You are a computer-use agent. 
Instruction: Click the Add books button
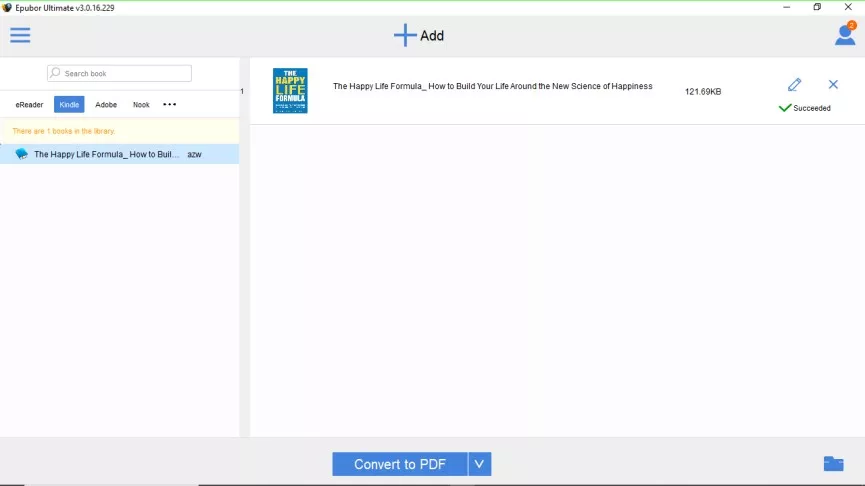[x=419, y=36]
